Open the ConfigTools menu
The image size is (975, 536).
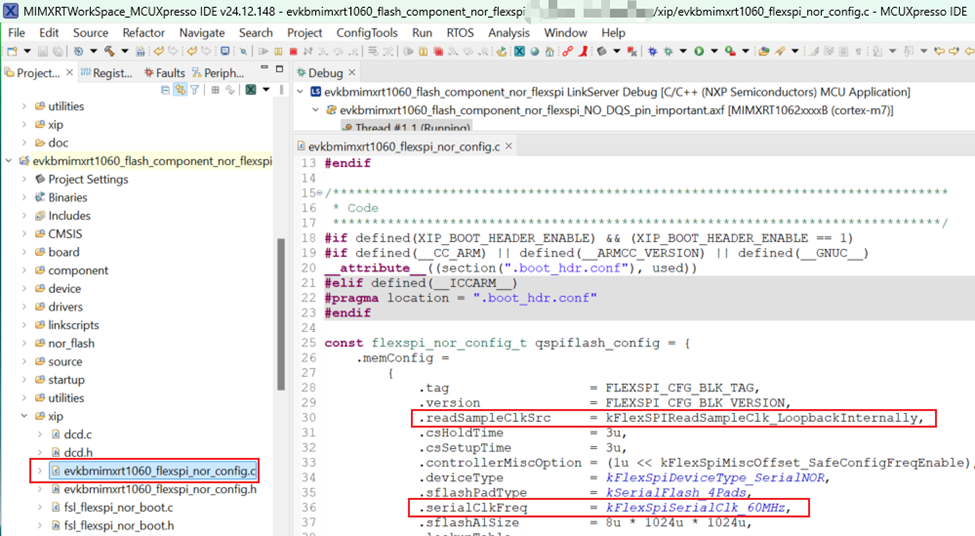click(x=367, y=32)
